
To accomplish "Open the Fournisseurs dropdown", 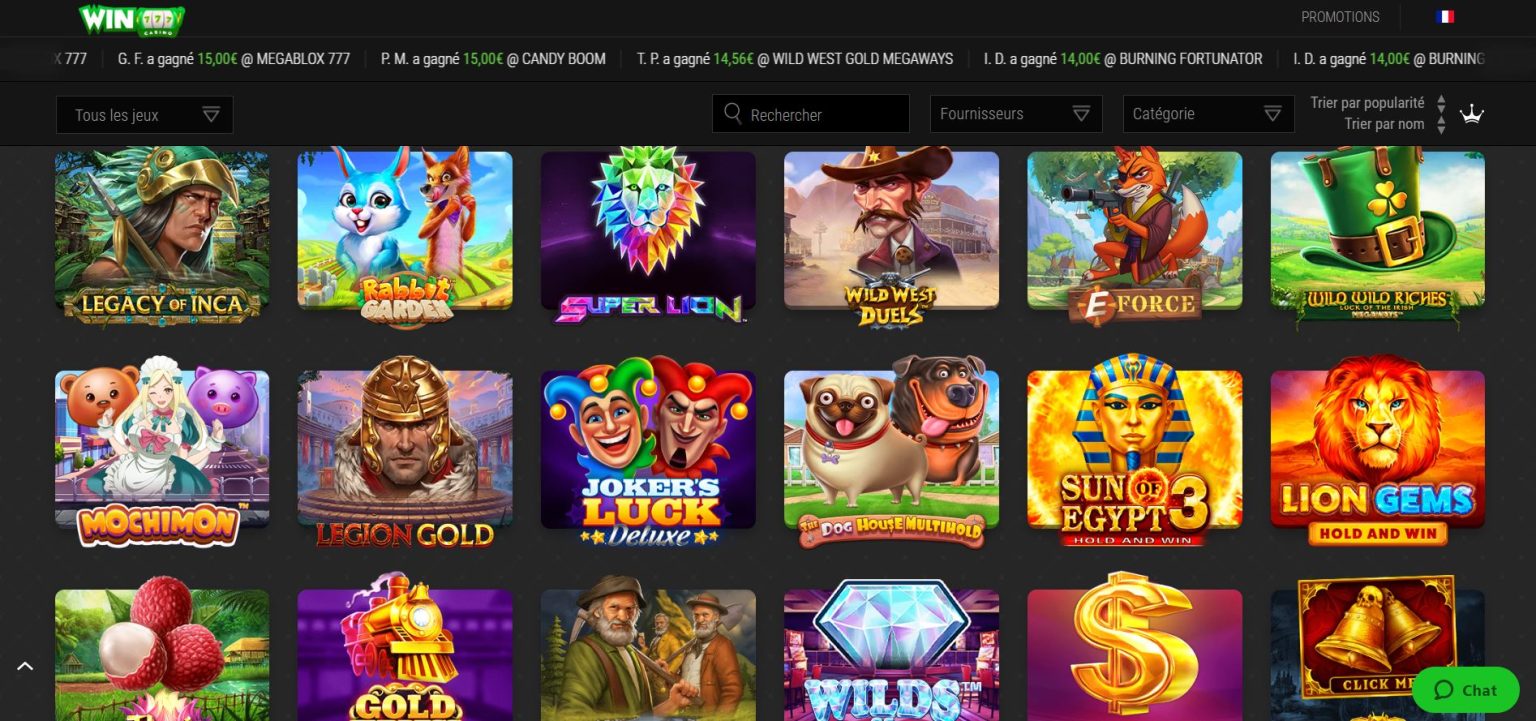I will click(x=1016, y=114).
